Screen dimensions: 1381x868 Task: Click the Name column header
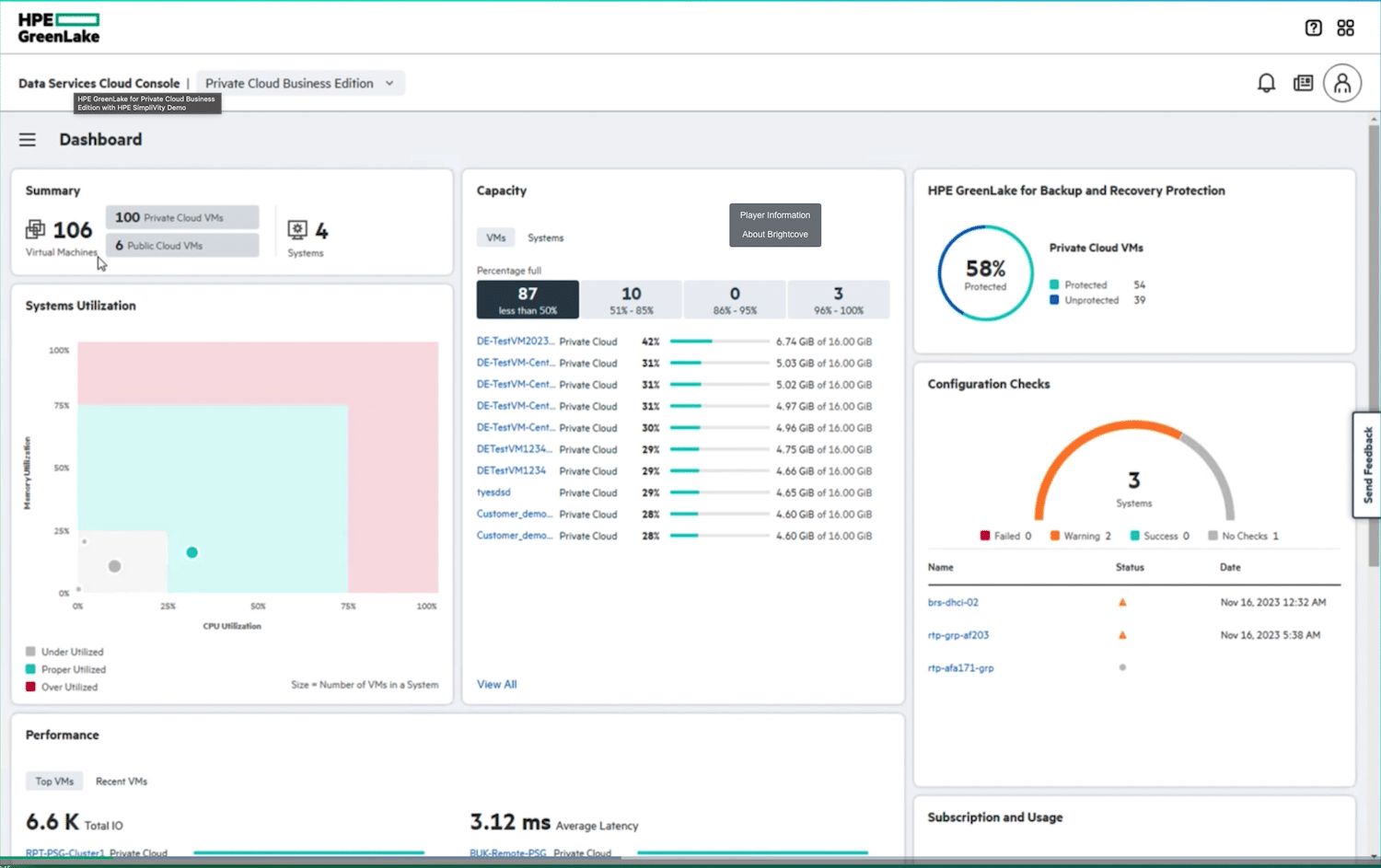point(941,567)
